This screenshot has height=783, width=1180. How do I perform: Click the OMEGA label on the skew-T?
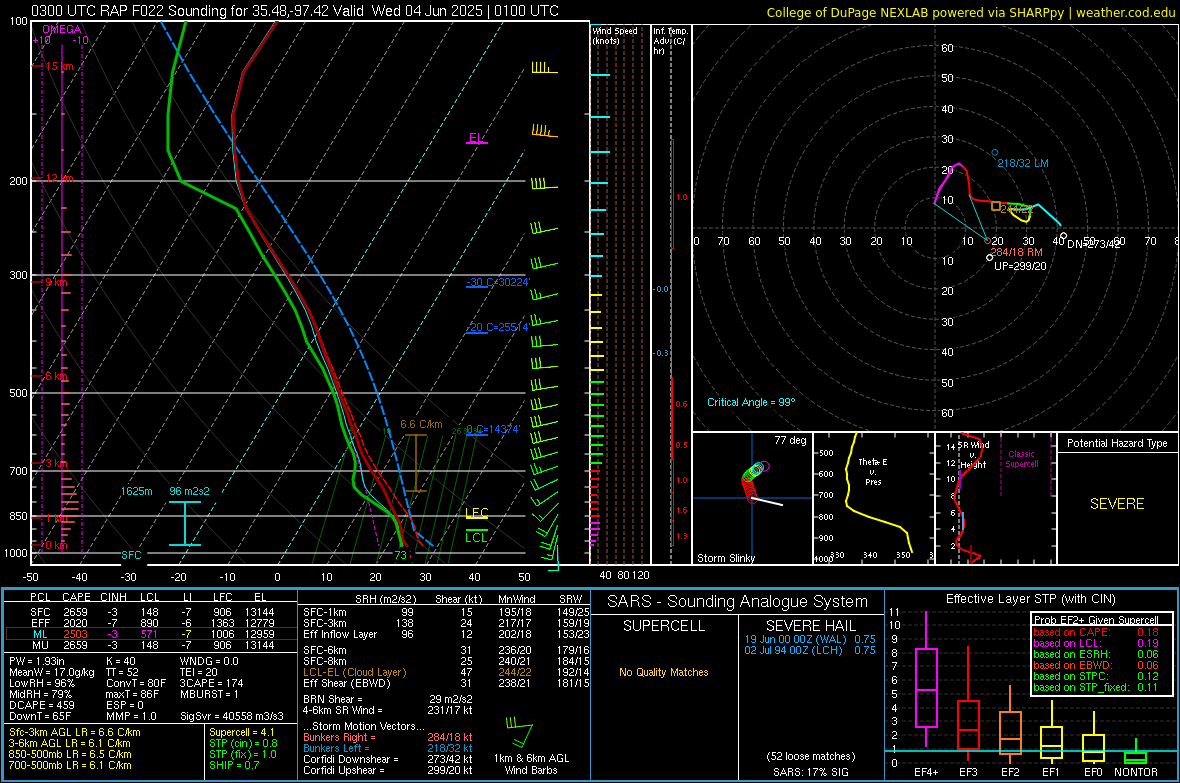click(x=62, y=29)
